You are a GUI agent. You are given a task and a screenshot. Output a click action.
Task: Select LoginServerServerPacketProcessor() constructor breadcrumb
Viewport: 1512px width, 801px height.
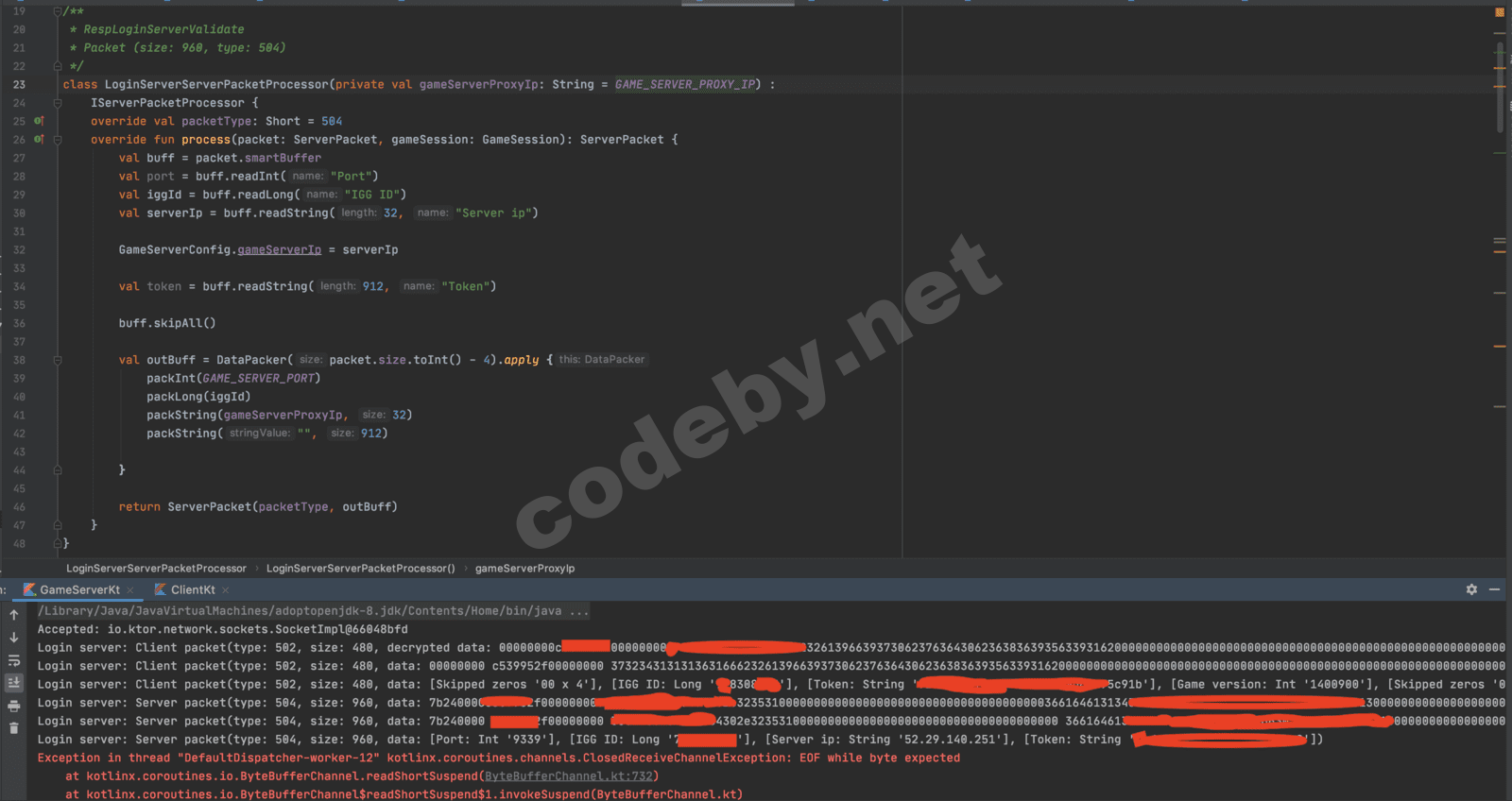tap(360, 569)
